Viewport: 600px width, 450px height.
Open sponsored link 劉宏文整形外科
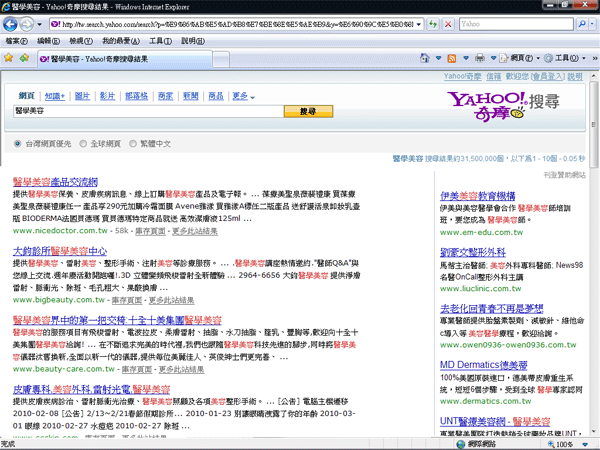[x=473, y=252]
